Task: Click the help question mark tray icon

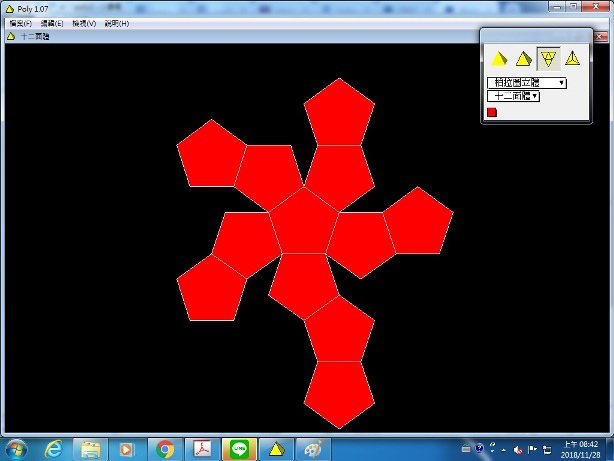Action: click(479, 448)
